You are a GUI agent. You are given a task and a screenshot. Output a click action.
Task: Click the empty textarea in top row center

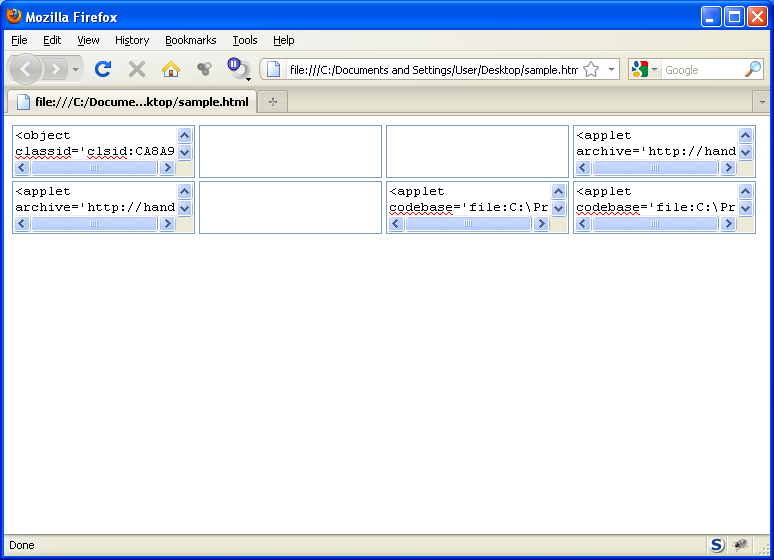pos(290,151)
